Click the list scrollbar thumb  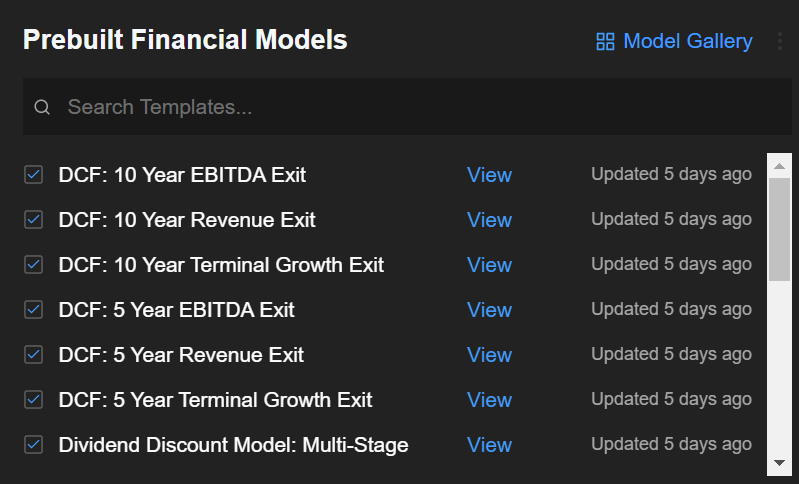click(779, 229)
